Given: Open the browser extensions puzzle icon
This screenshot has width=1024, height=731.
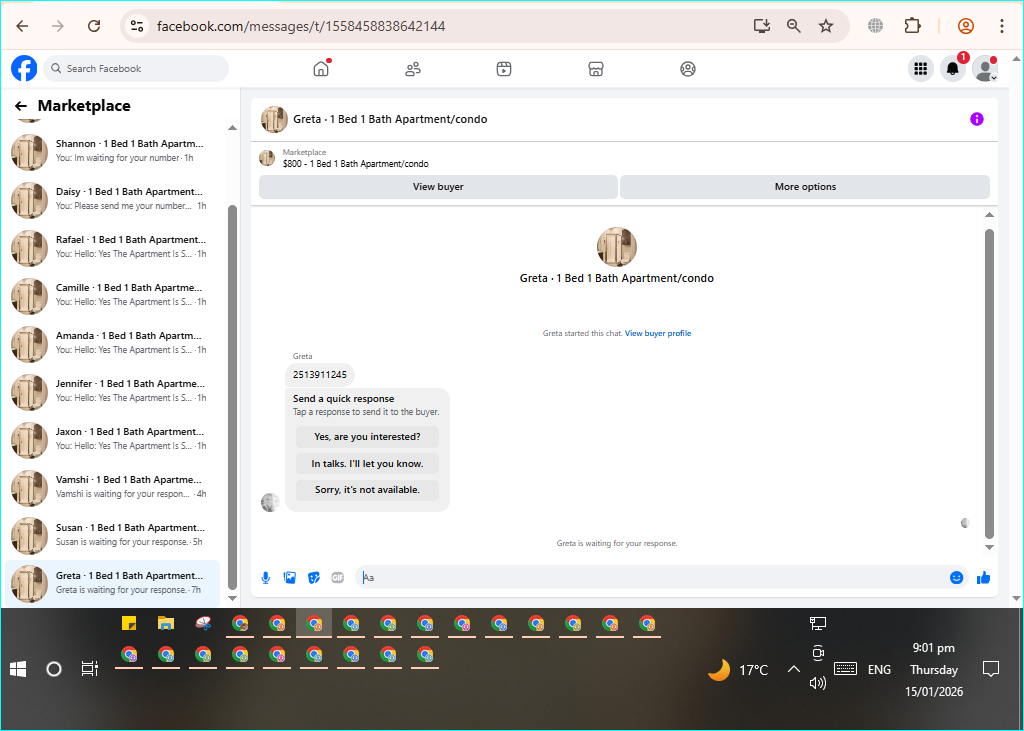Looking at the screenshot, I should [912, 26].
